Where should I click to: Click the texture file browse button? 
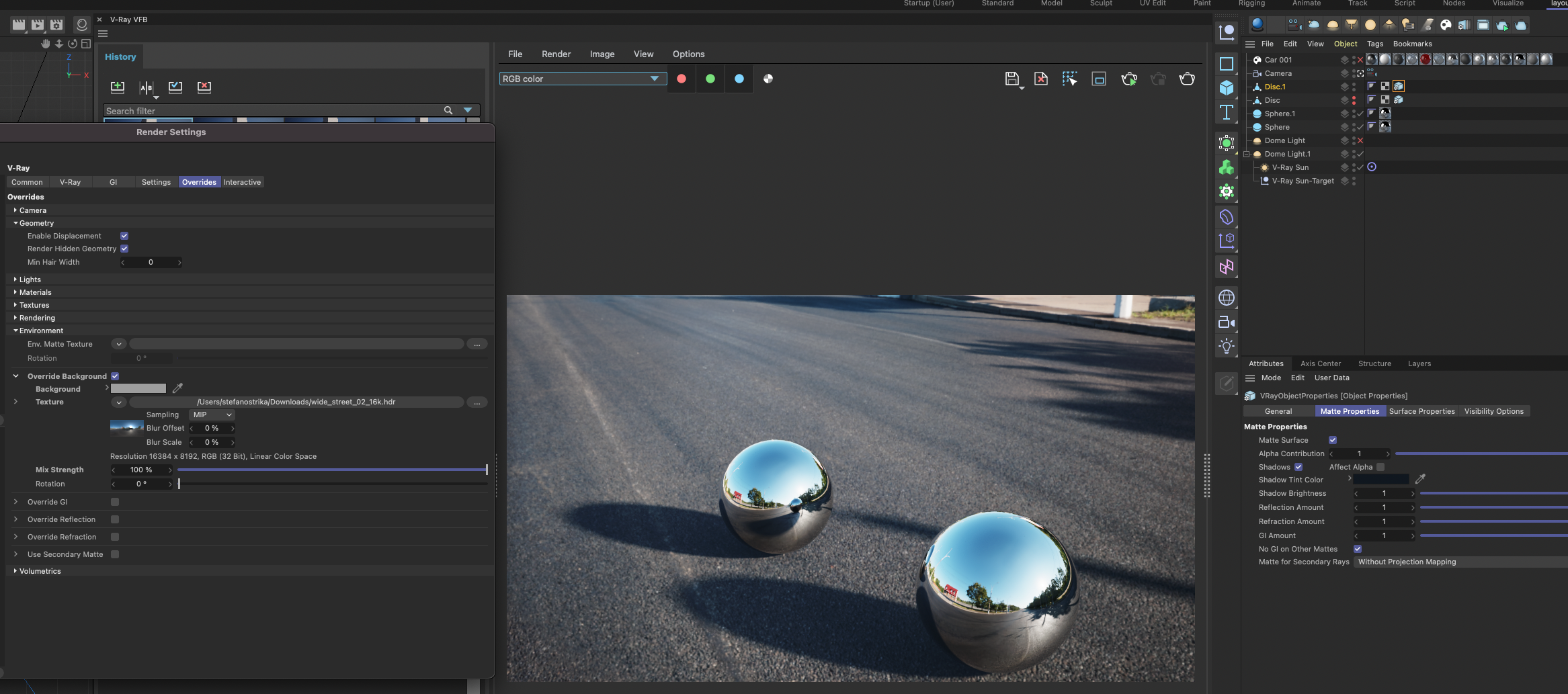click(477, 402)
